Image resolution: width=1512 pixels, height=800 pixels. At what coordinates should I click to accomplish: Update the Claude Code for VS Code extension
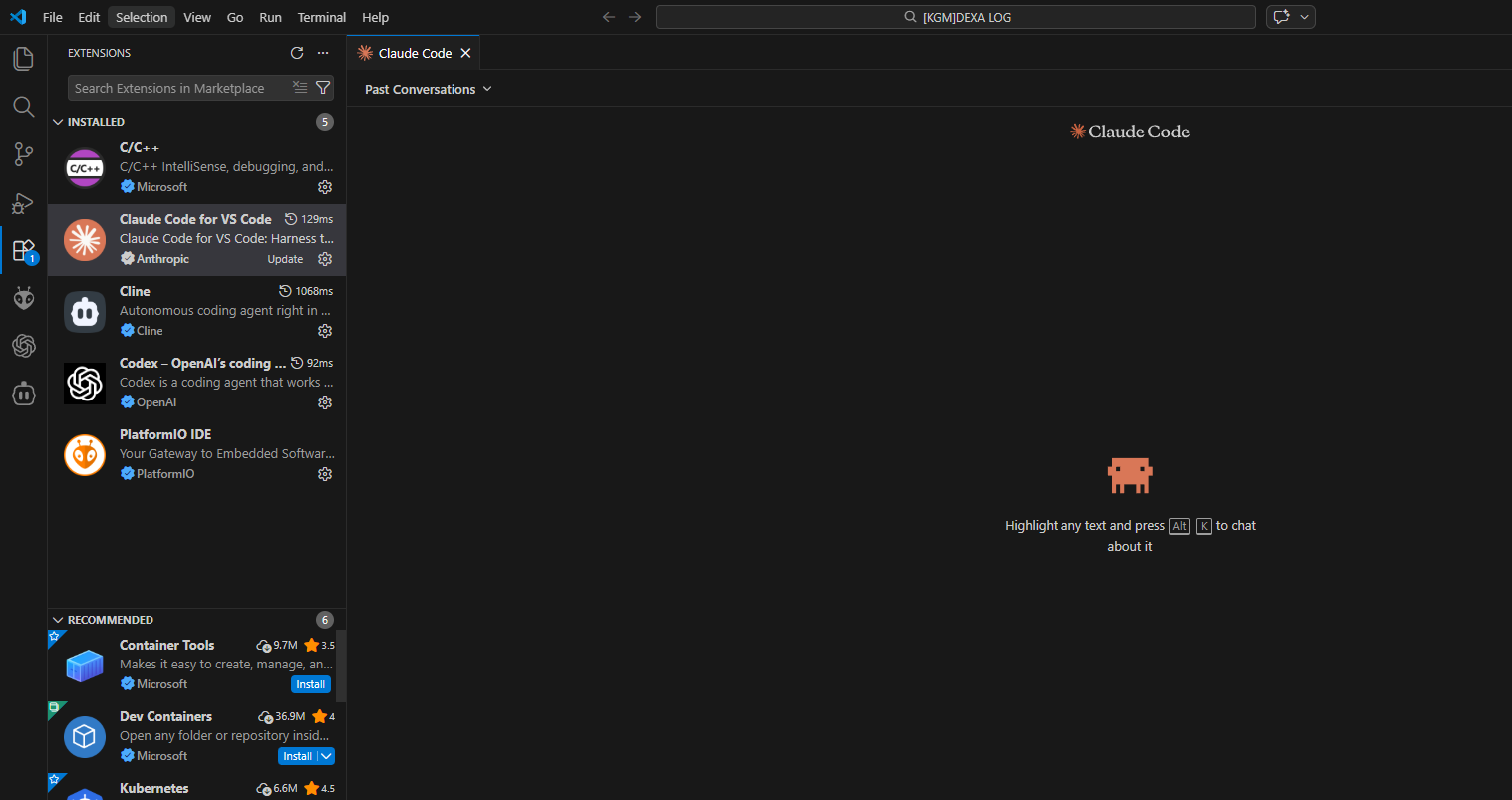[x=285, y=259]
